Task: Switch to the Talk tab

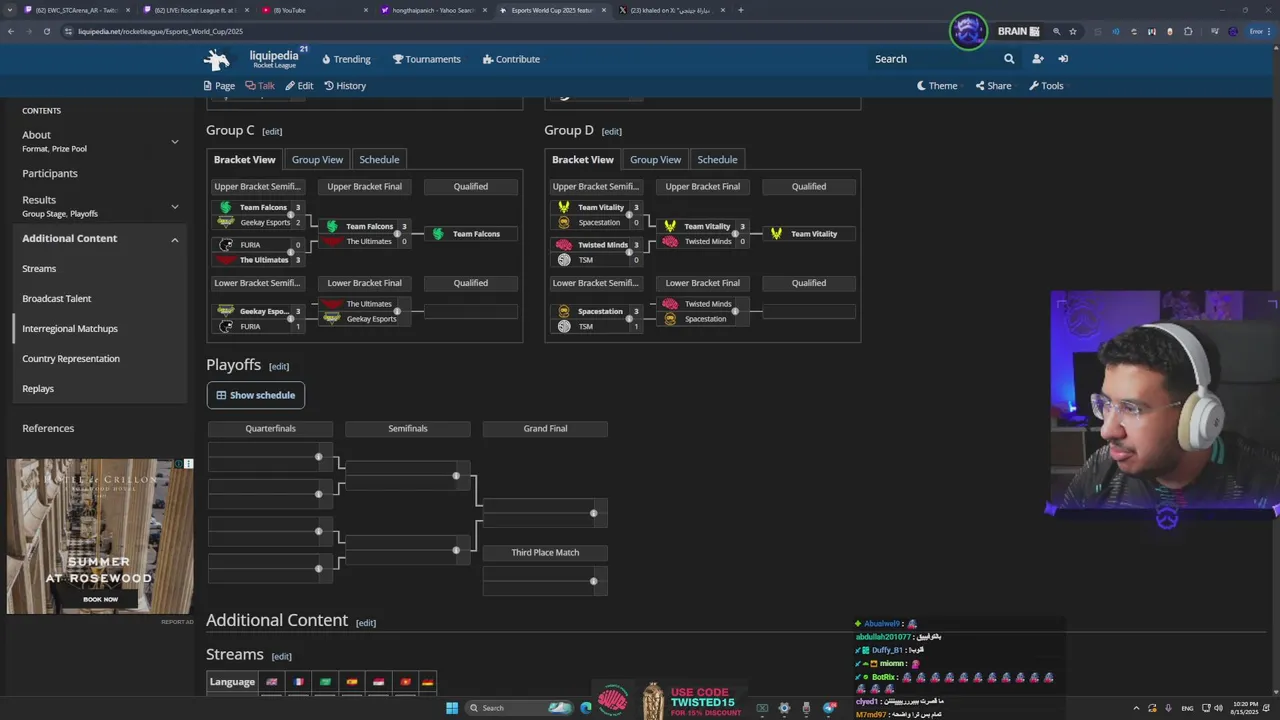Action: click(x=260, y=86)
